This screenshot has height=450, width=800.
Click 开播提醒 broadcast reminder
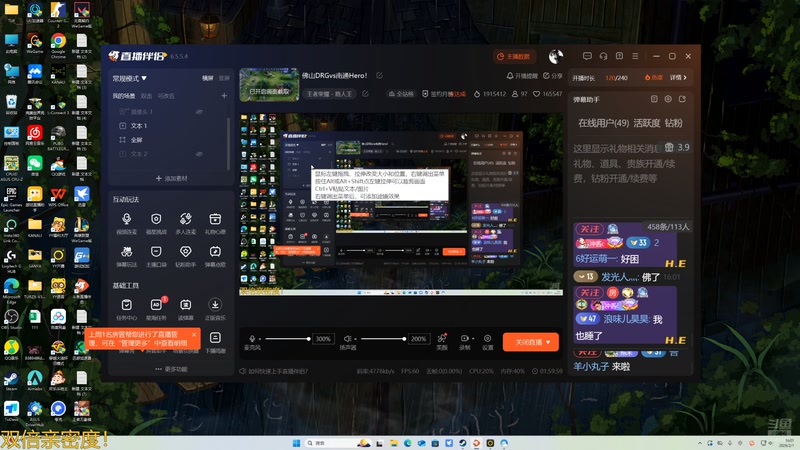pyautogui.click(x=522, y=76)
